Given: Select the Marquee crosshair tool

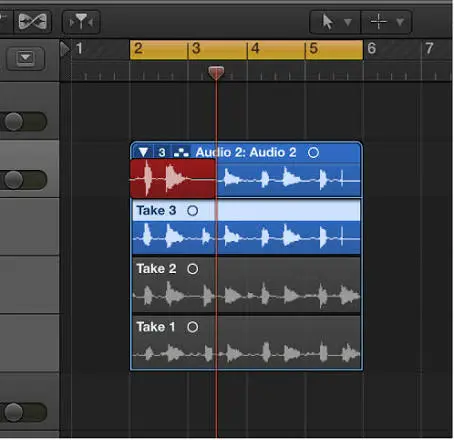Looking at the screenshot, I should 378,22.
